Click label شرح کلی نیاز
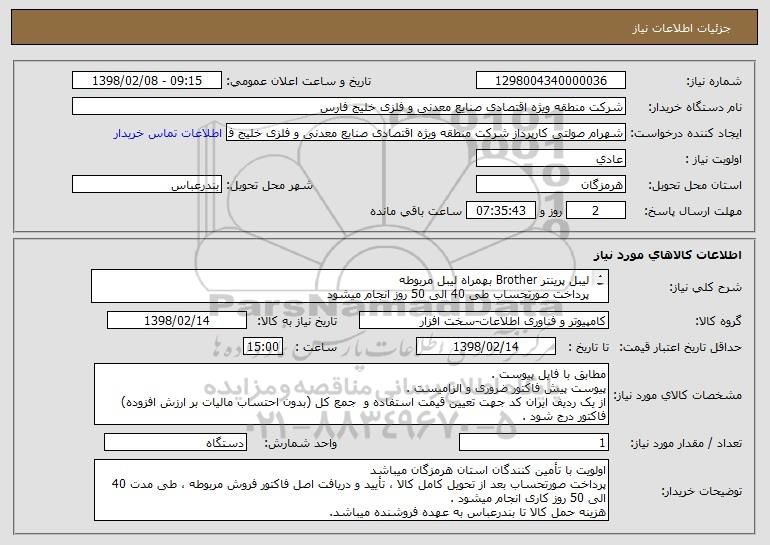This screenshot has width=770, height=545. 706,287
